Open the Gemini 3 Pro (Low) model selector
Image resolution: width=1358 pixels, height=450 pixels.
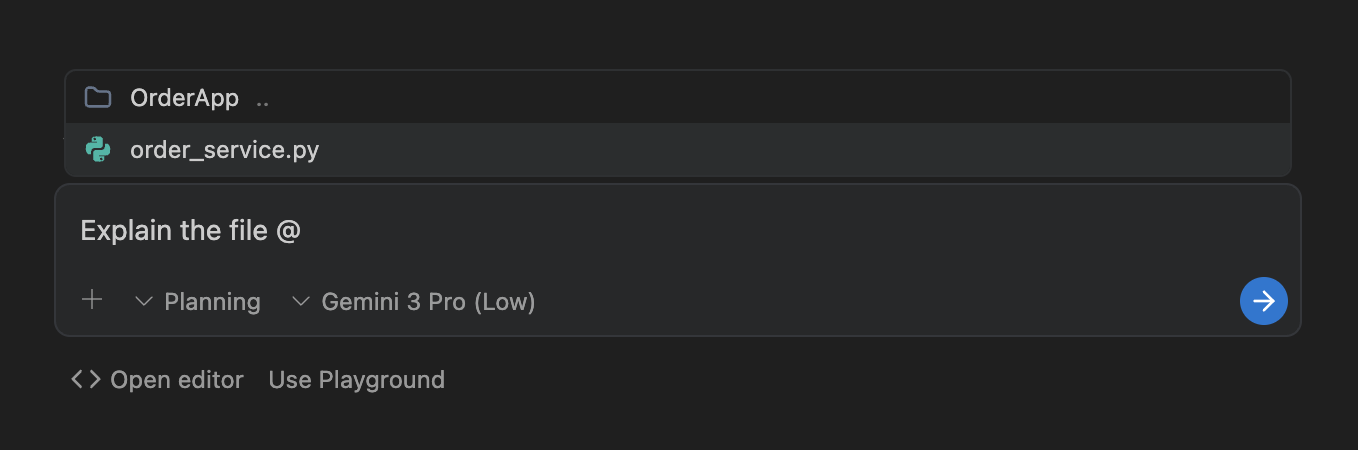pyautogui.click(x=428, y=302)
